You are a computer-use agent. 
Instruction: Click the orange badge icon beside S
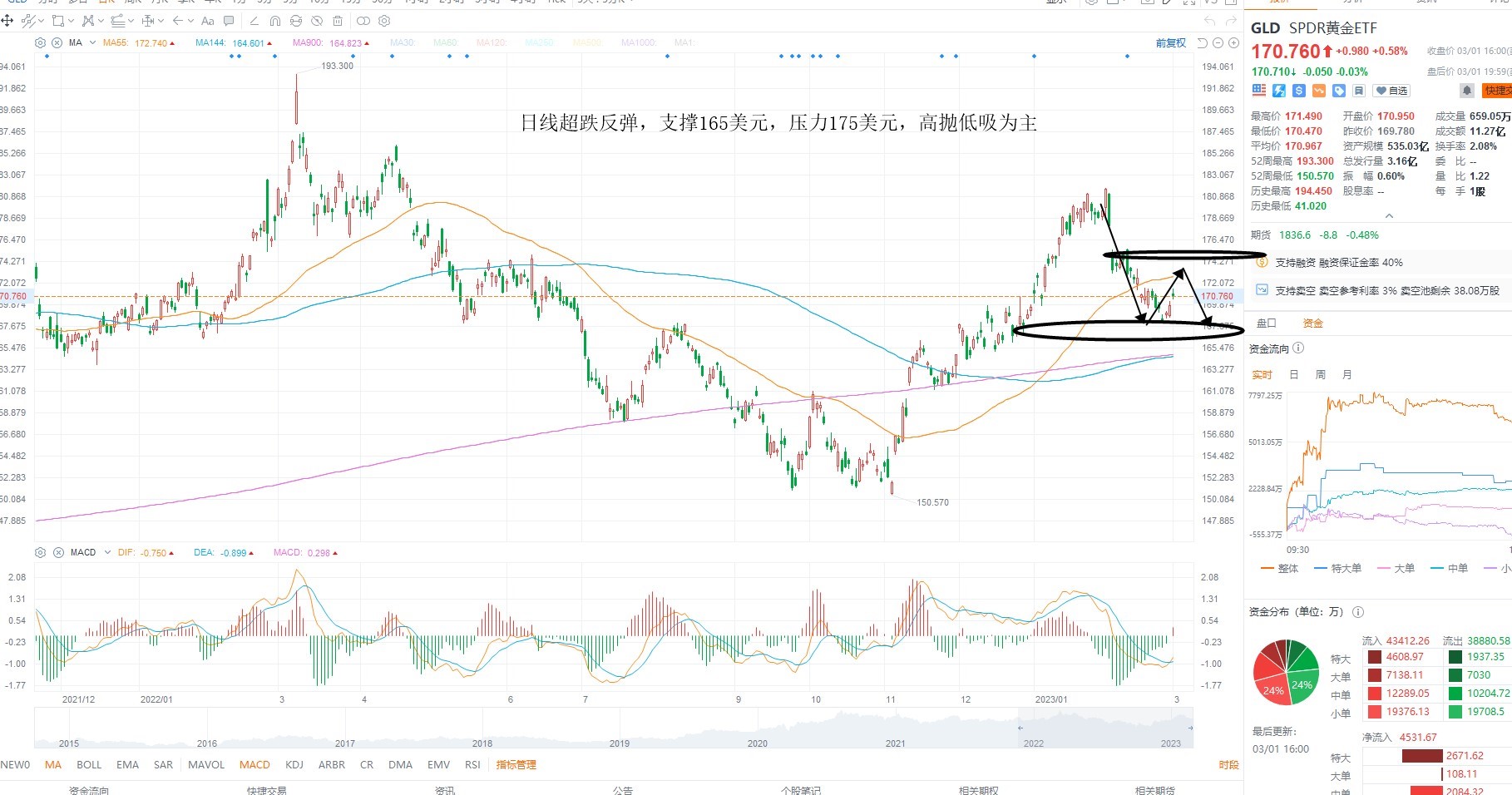(x=1319, y=90)
